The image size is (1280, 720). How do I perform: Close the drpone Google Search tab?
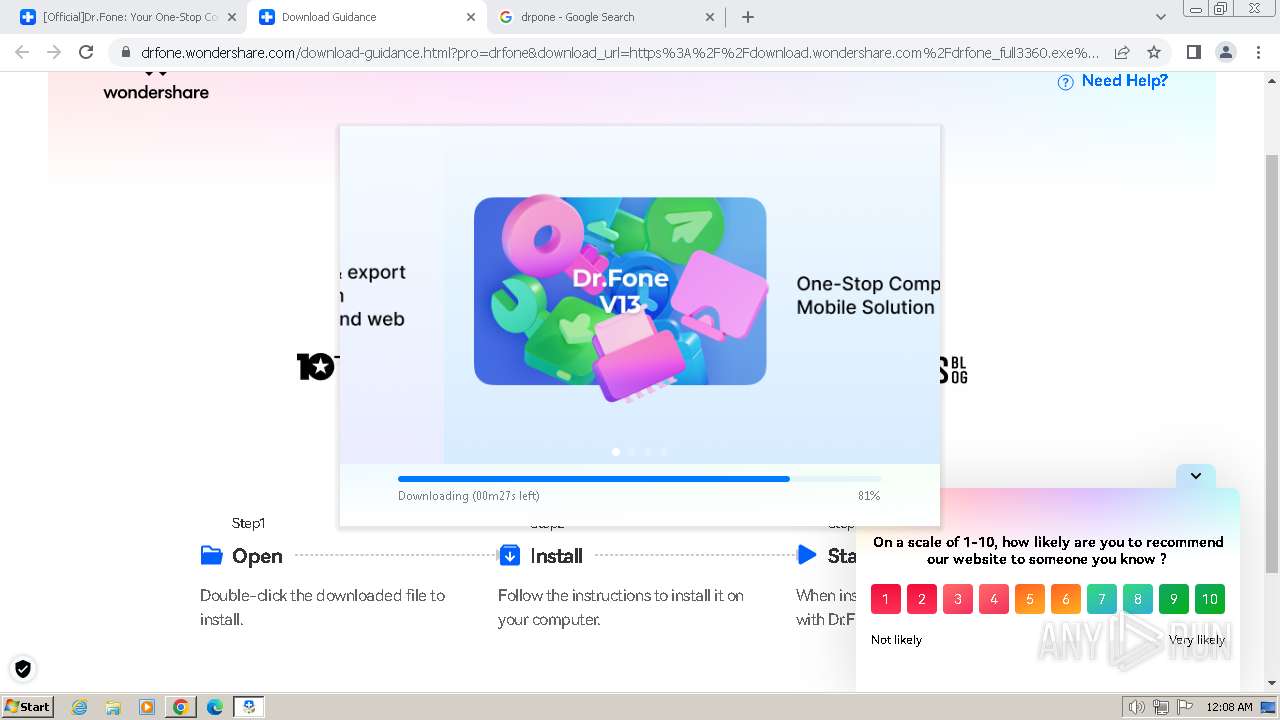(711, 17)
